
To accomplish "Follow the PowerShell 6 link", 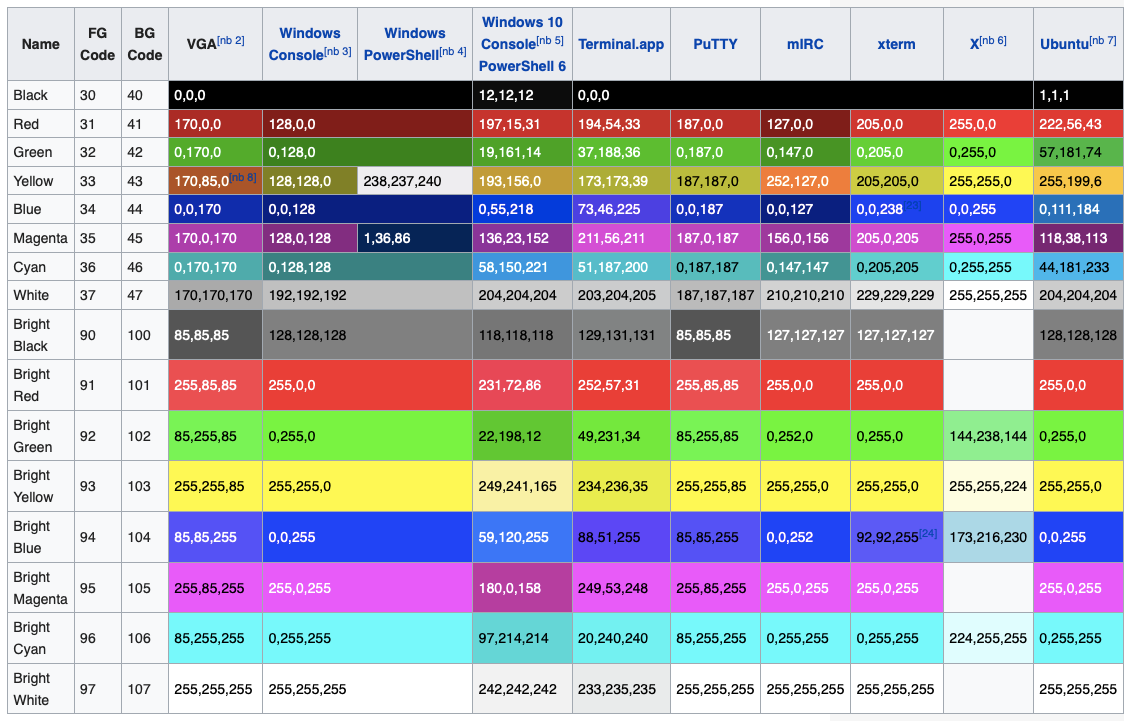I will 523,66.
